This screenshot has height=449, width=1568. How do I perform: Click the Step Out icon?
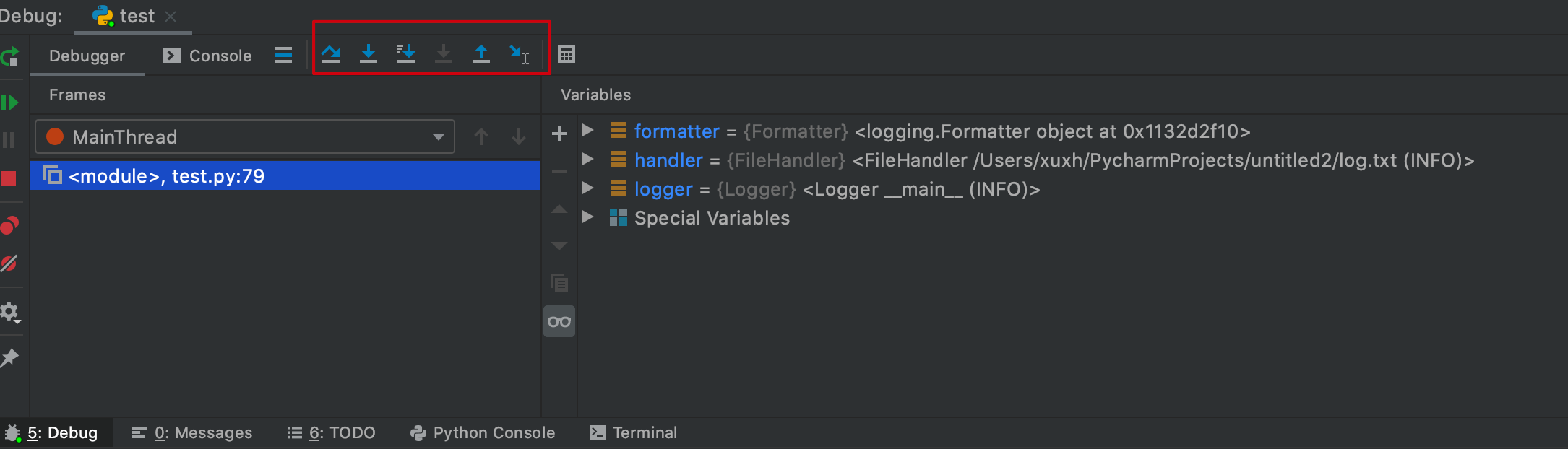click(x=481, y=54)
